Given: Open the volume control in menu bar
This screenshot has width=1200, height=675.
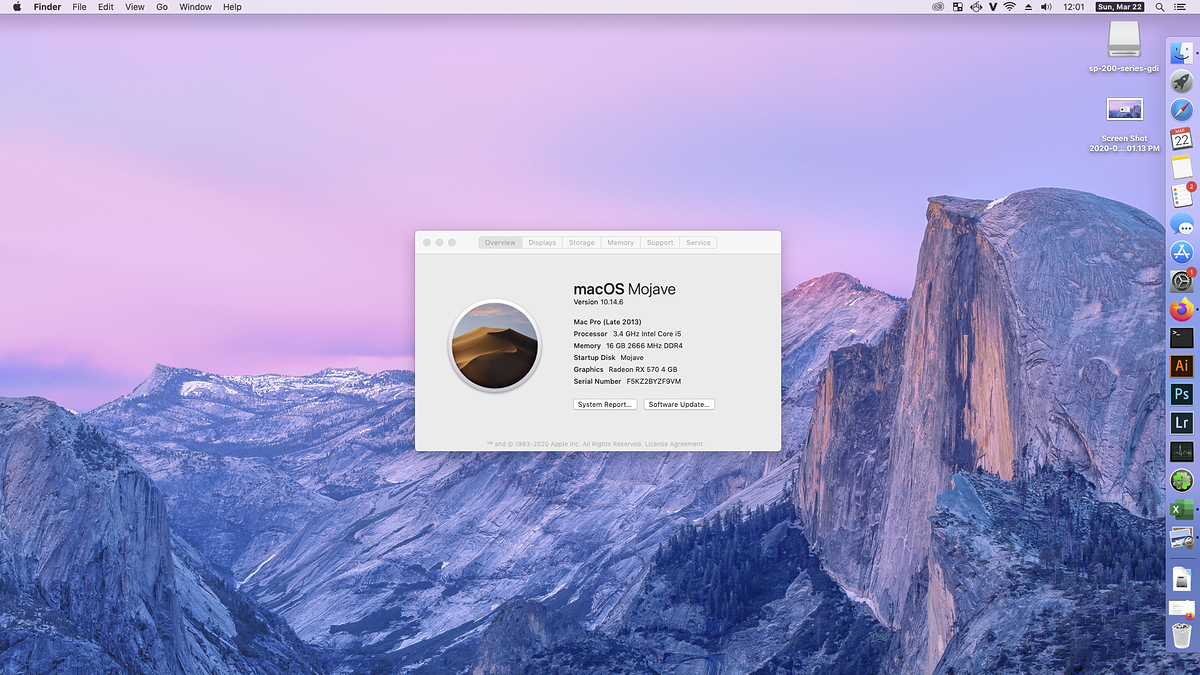Looking at the screenshot, I should [1046, 7].
